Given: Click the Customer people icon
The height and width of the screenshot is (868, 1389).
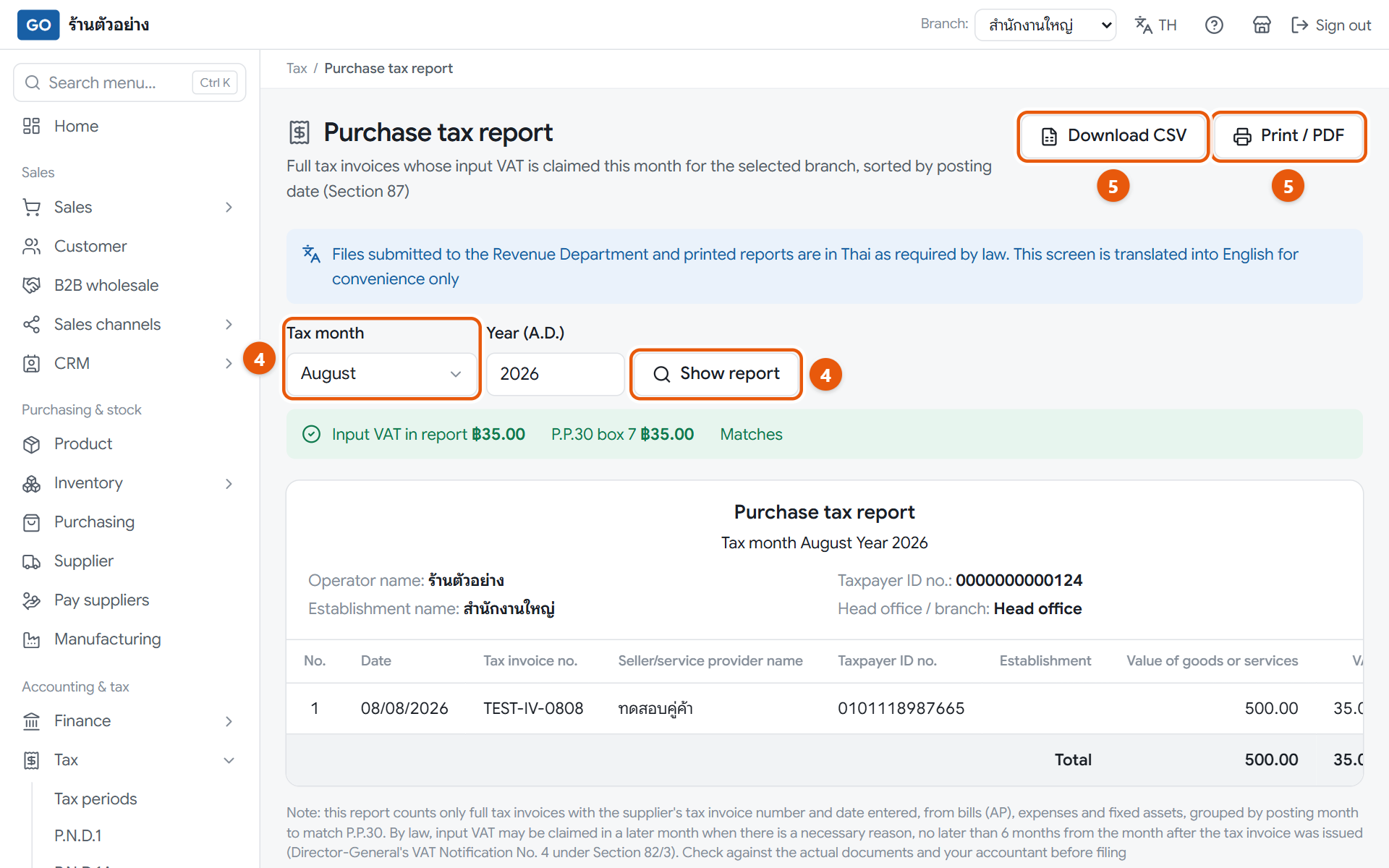Looking at the screenshot, I should [x=31, y=246].
